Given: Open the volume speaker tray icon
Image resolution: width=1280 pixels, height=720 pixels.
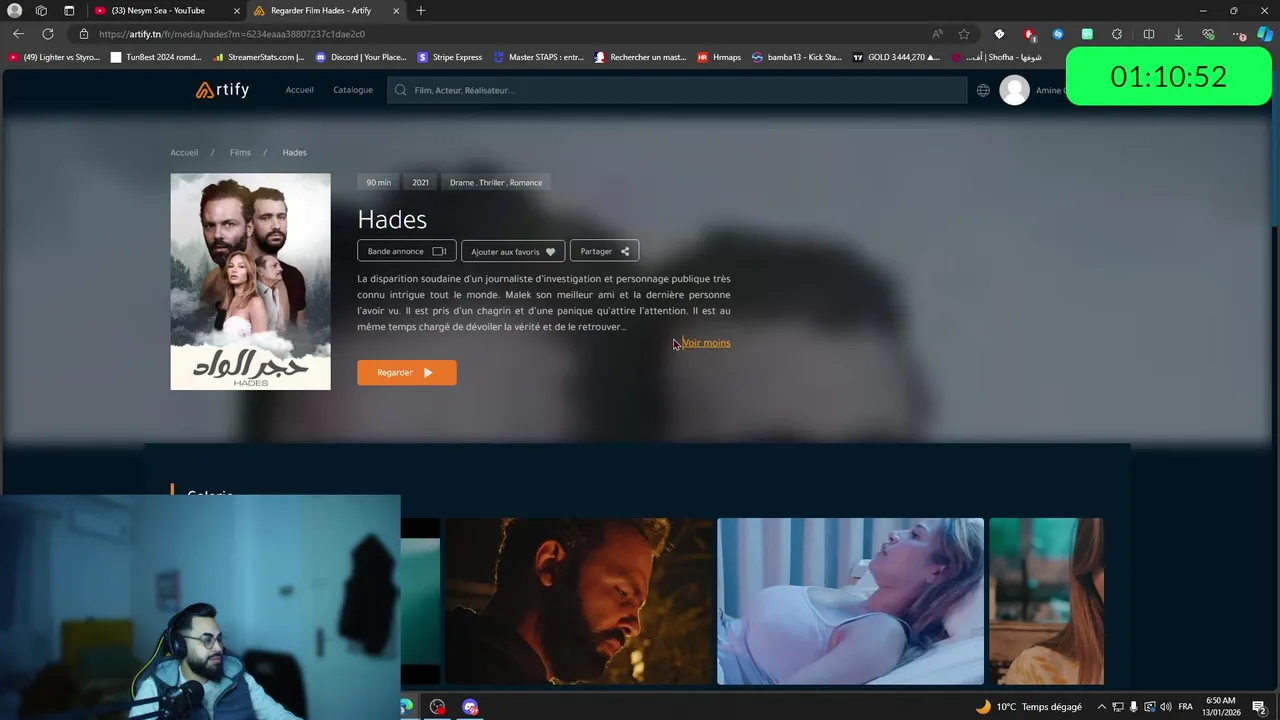Looking at the screenshot, I should tap(1165, 707).
